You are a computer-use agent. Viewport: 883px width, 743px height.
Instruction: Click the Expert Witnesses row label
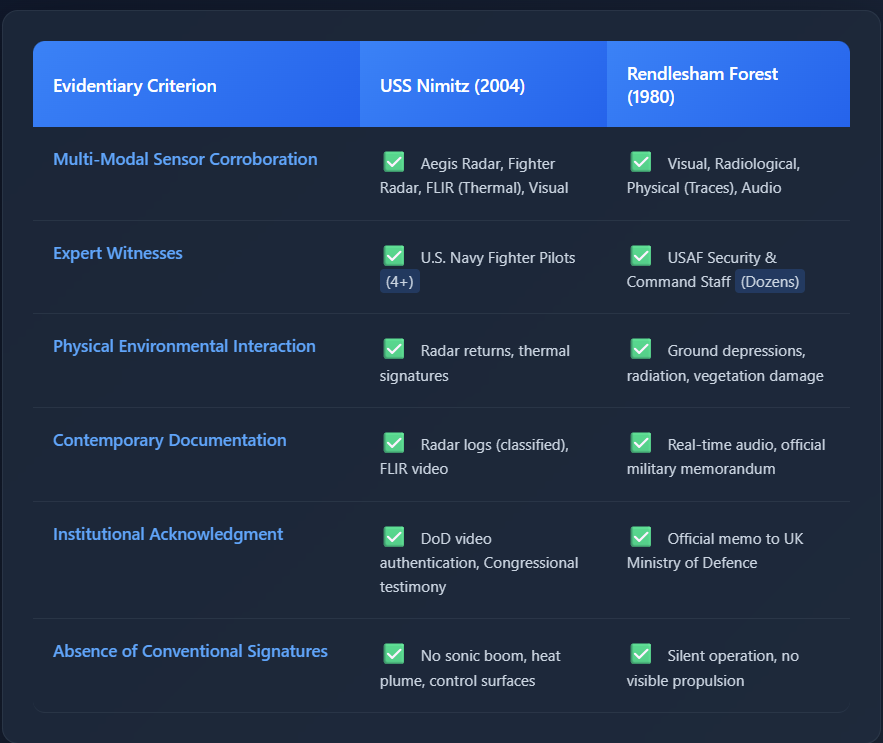pyautogui.click(x=118, y=253)
